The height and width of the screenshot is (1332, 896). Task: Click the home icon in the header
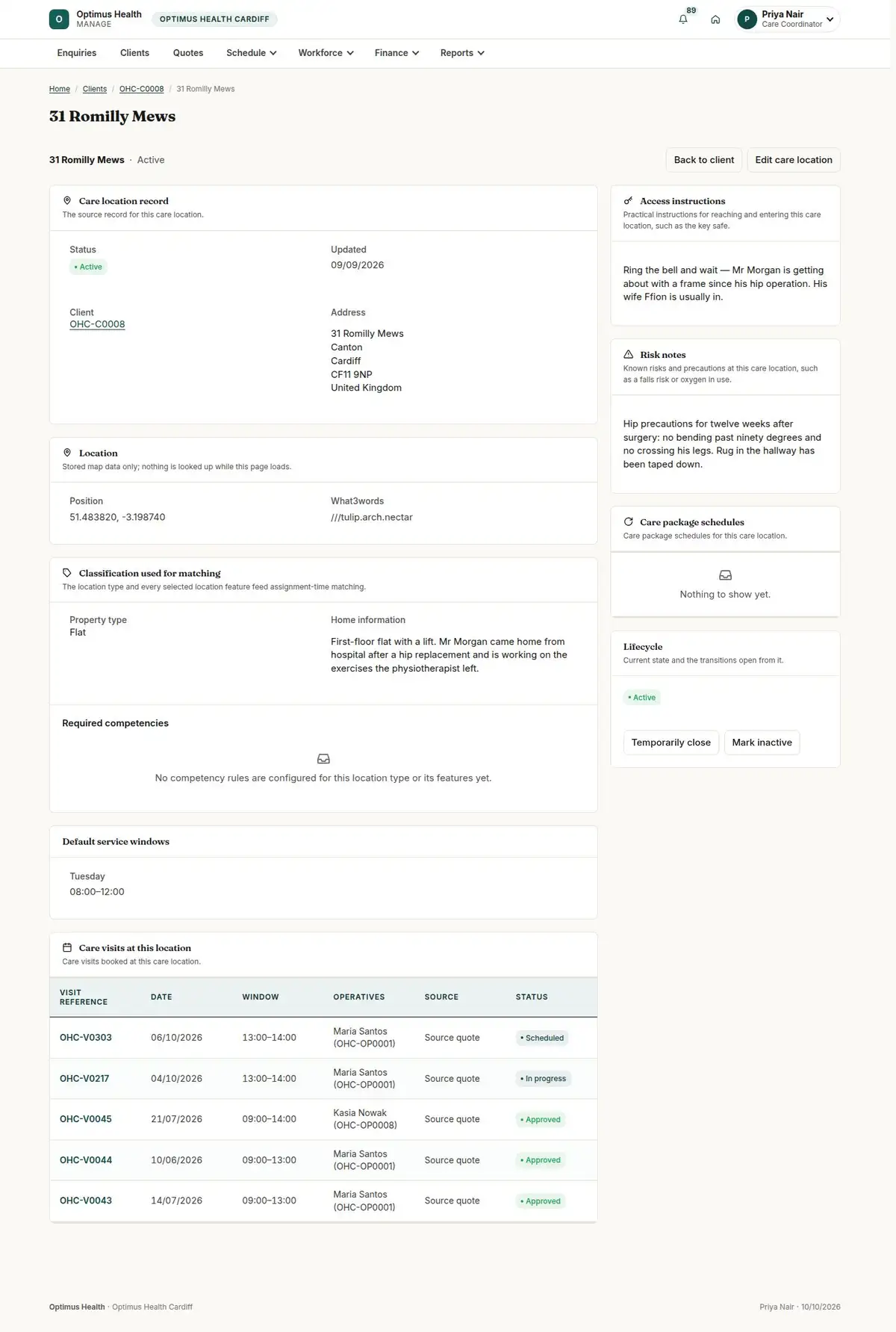click(715, 19)
